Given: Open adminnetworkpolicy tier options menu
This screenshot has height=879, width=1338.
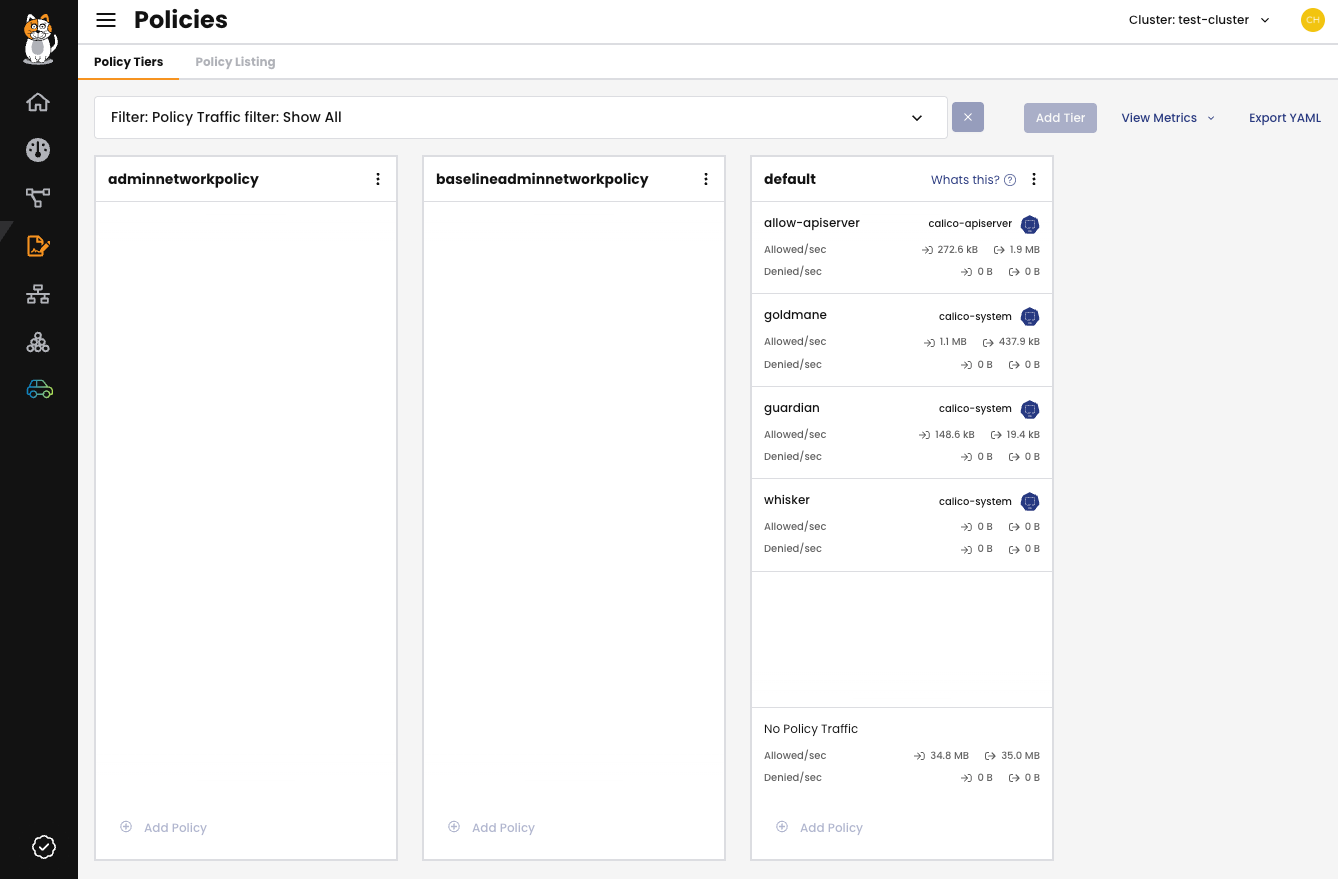Looking at the screenshot, I should pyautogui.click(x=378, y=179).
